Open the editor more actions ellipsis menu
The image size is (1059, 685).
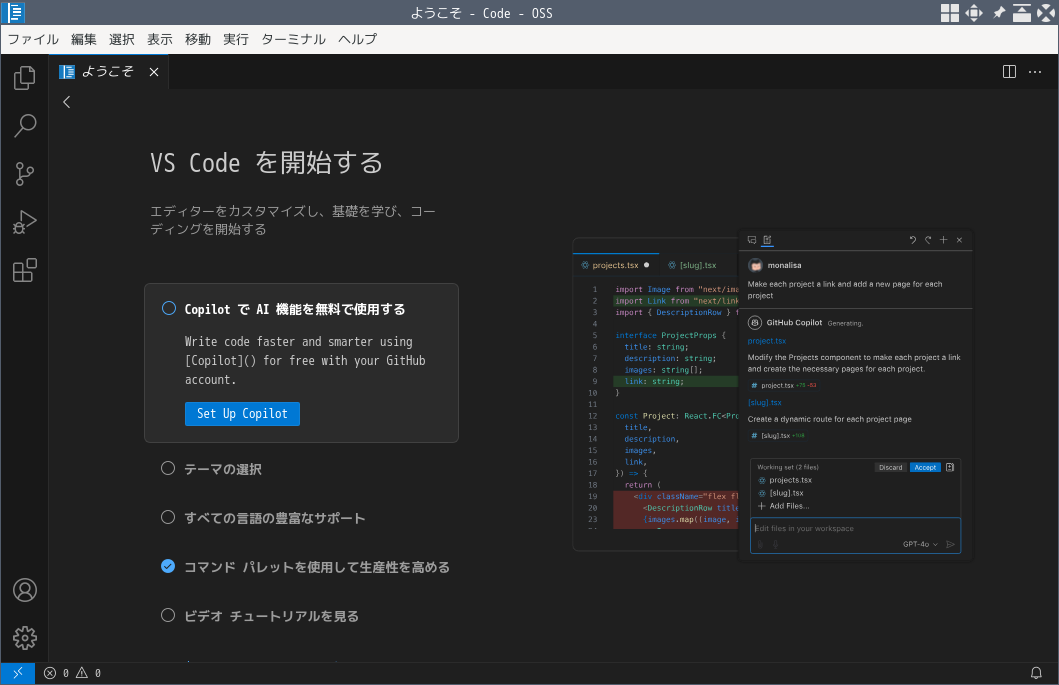pos(1036,72)
